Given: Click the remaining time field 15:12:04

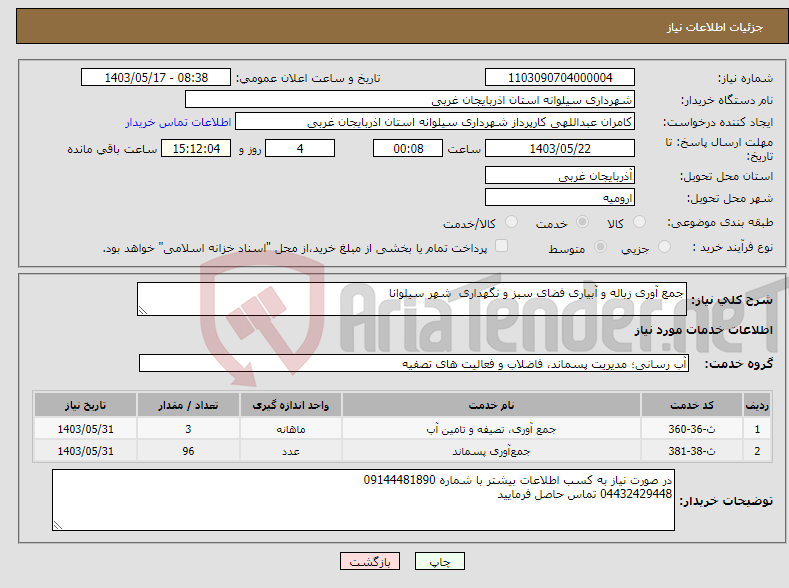Looking at the screenshot, I should pyautogui.click(x=196, y=148).
